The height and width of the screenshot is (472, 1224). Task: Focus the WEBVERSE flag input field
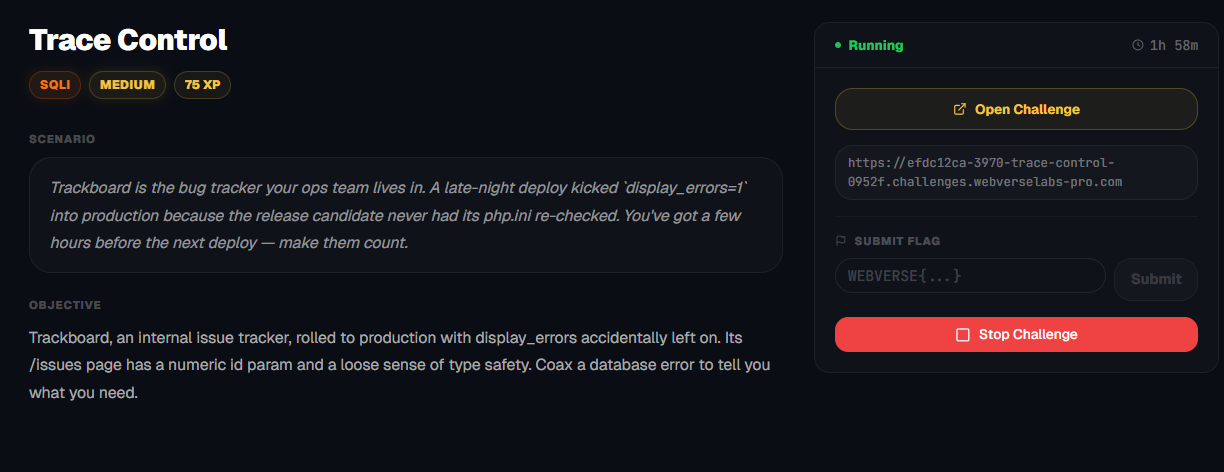pyautogui.click(x=969, y=276)
